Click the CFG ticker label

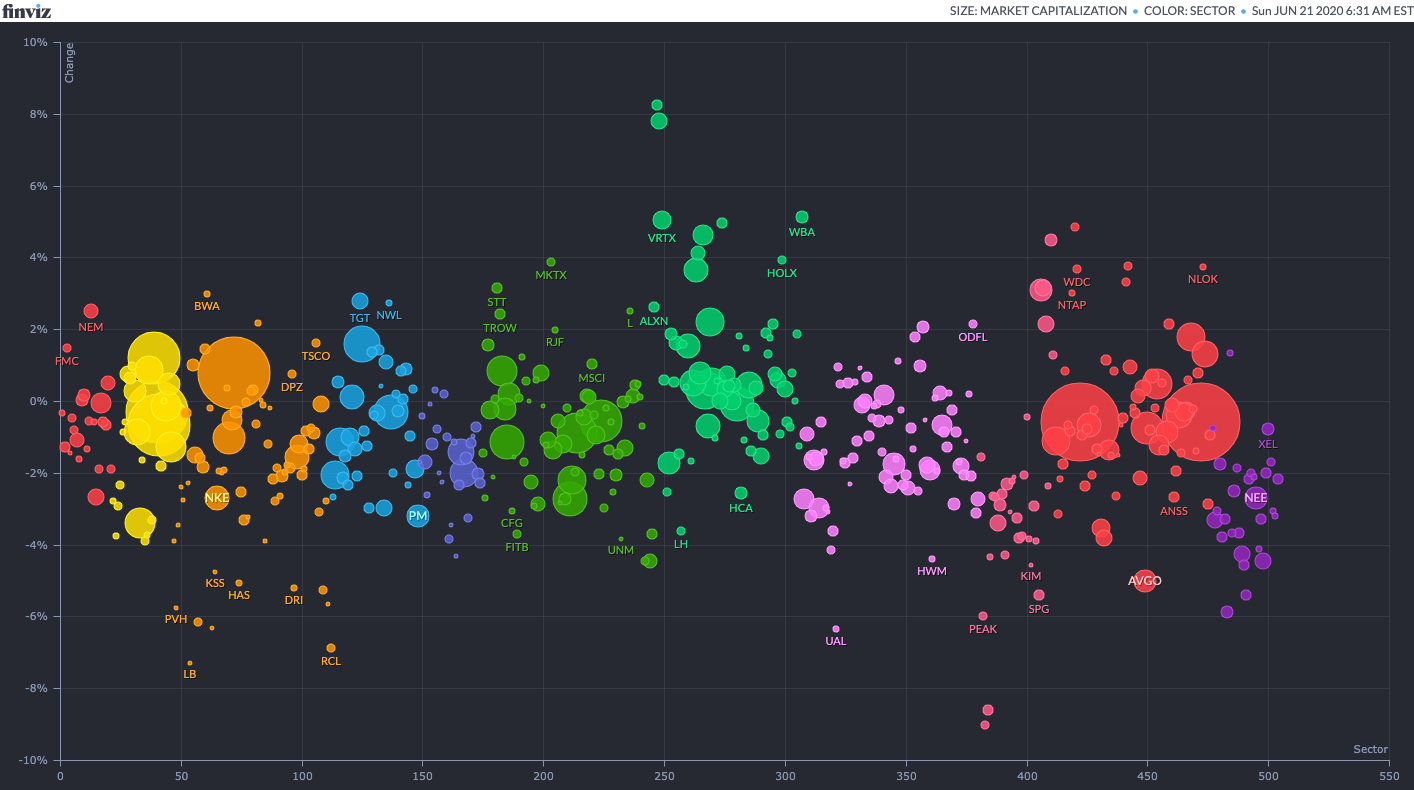pyautogui.click(x=512, y=523)
